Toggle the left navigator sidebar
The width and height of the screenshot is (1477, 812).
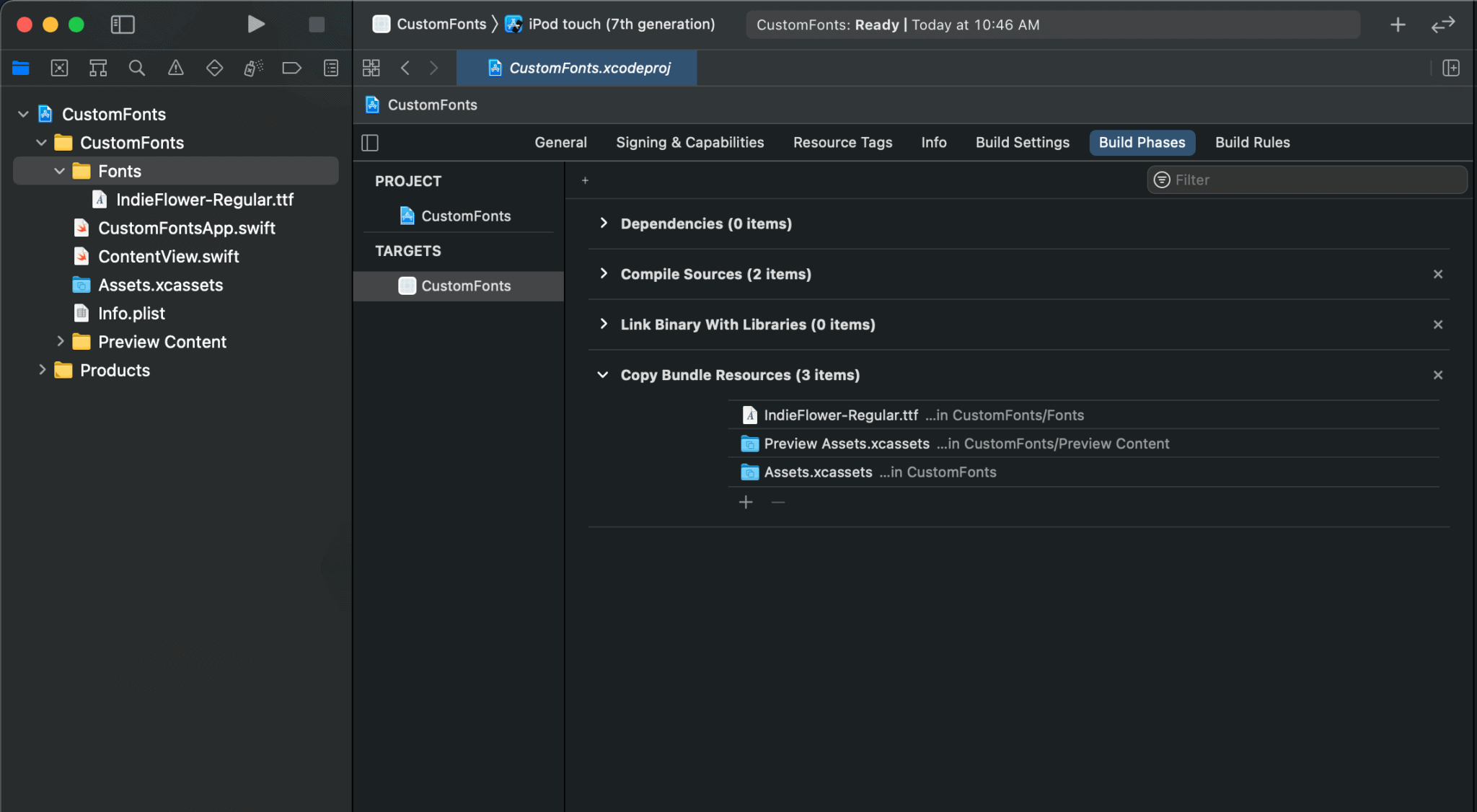click(x=123, y=25)
